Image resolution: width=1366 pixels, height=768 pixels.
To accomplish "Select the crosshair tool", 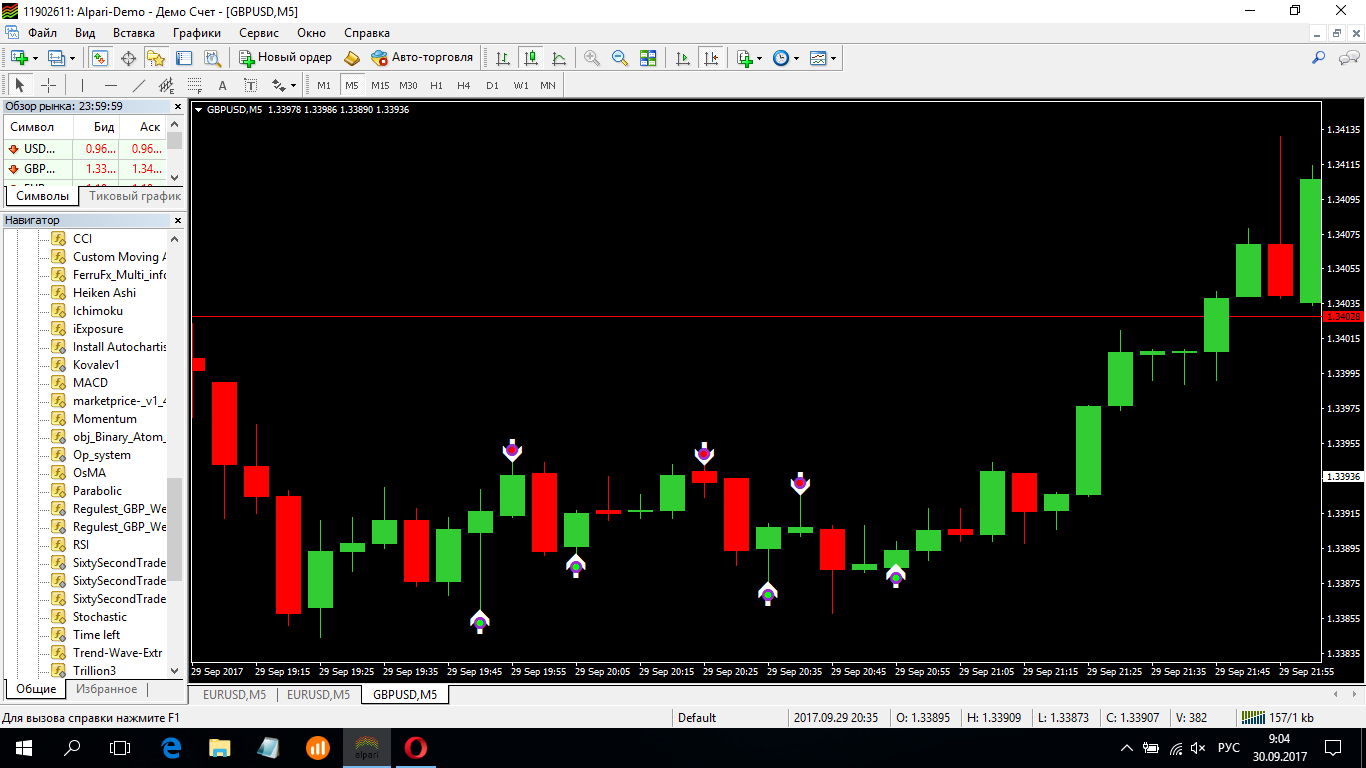I will click(x=47, y=85).
